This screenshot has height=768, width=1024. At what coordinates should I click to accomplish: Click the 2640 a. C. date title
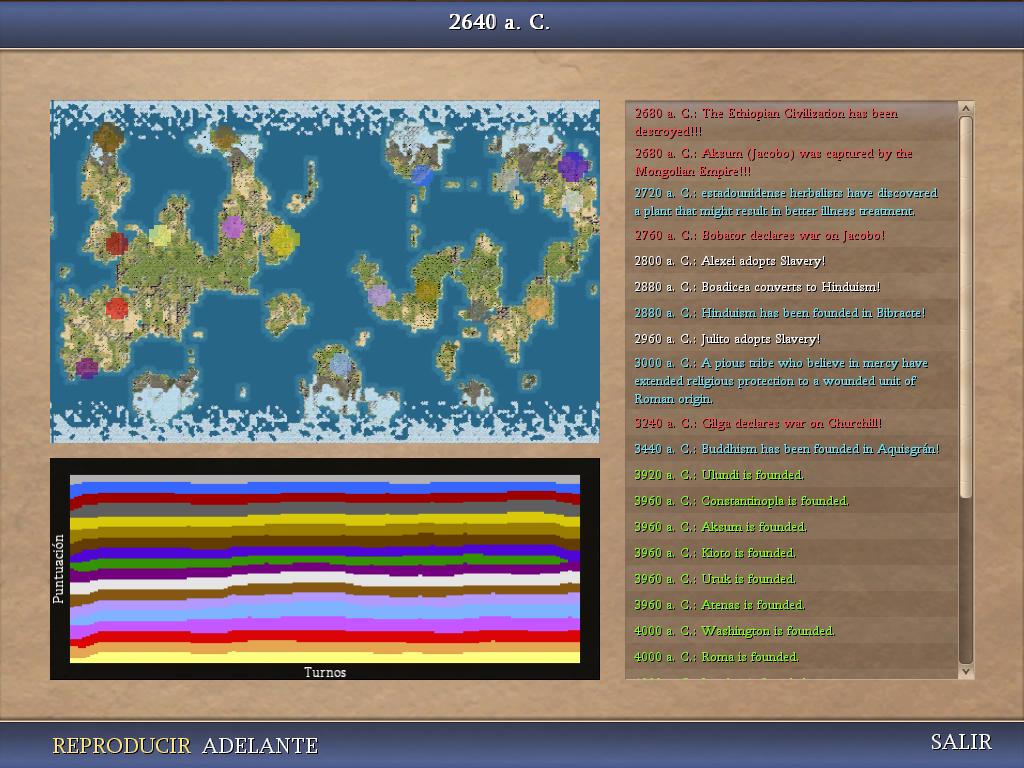[499, 22]
